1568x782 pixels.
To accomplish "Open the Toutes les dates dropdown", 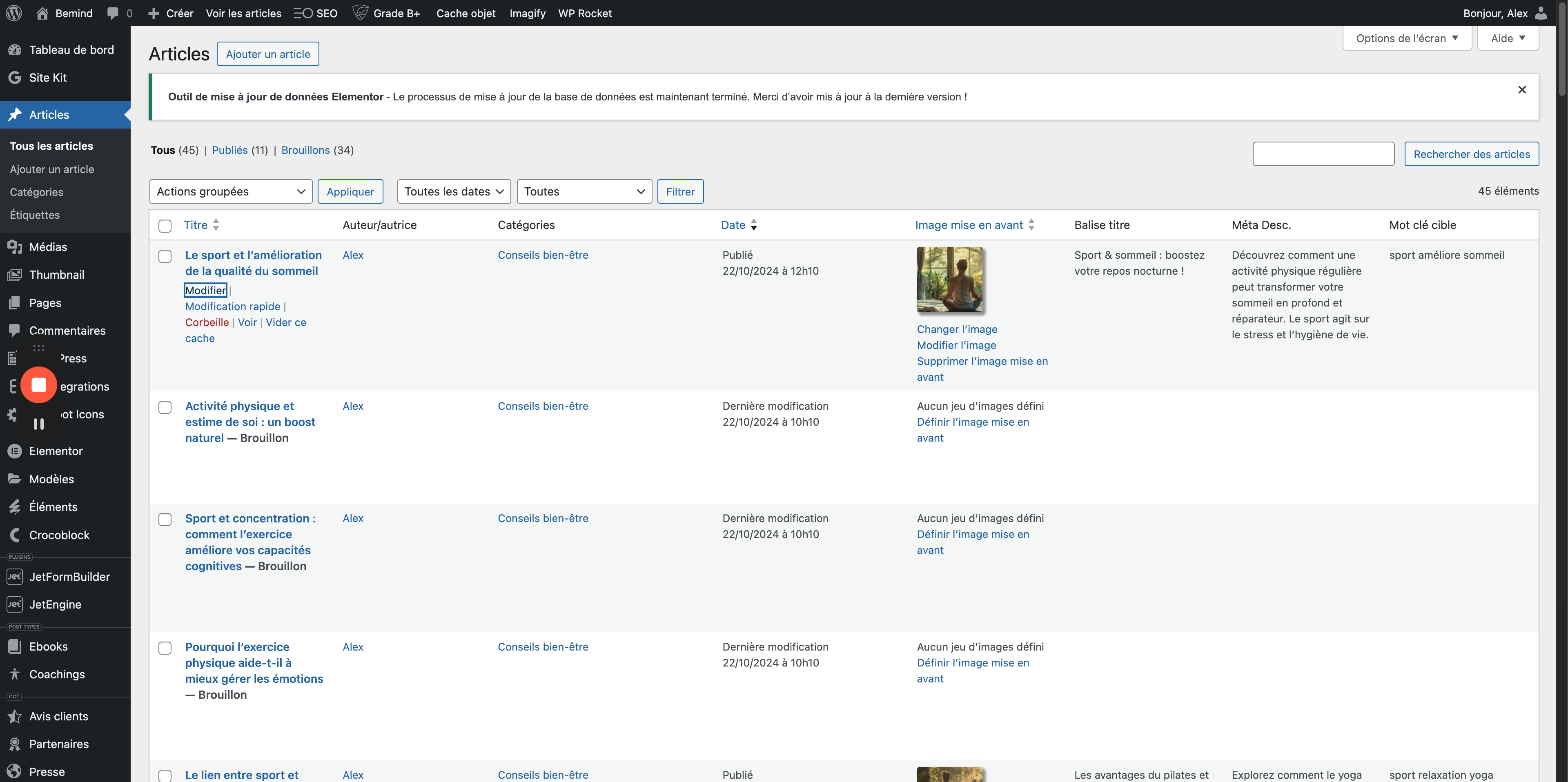I will [454, 192].
